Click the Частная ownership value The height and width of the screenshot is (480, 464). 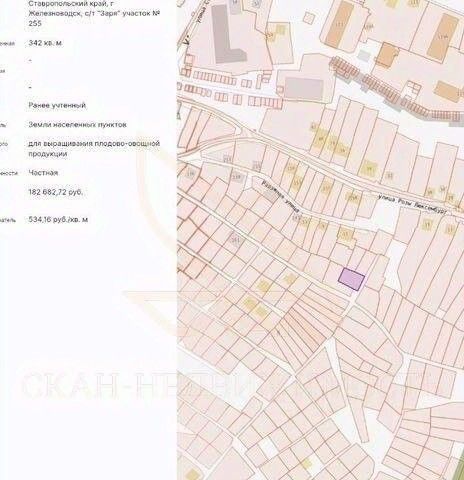coord(43,173)
